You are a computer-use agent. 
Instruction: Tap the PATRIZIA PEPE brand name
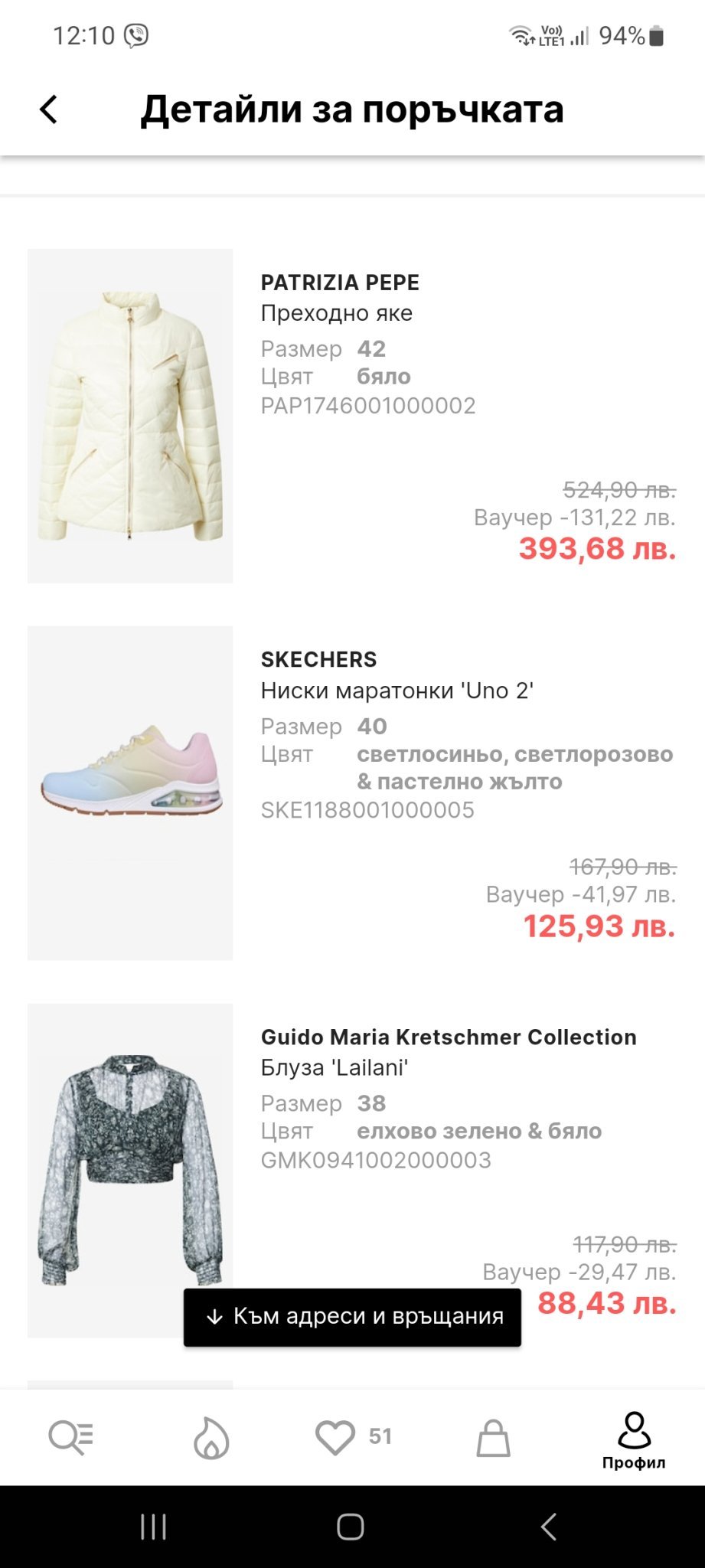(340, 283)
